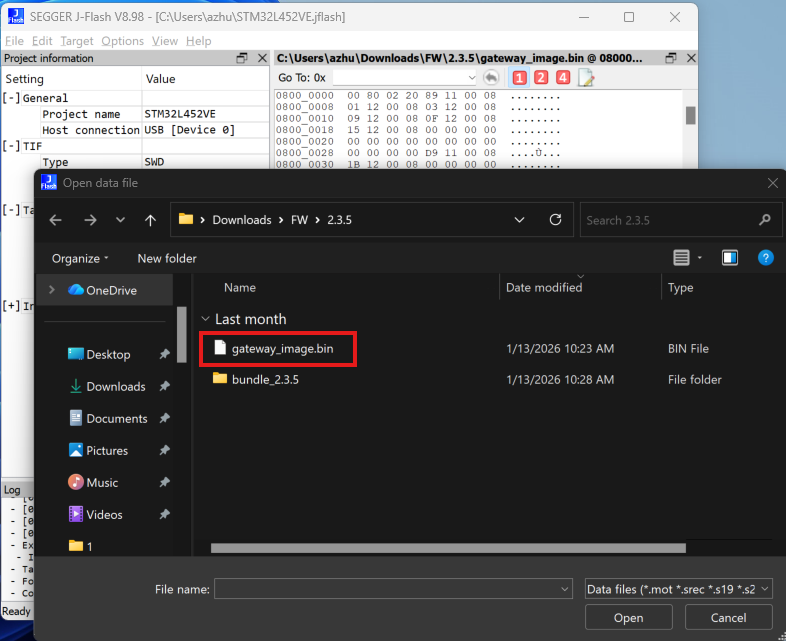The image size is (786, 641).
Task: Sort files by Type column
Action: pos(680,288)
